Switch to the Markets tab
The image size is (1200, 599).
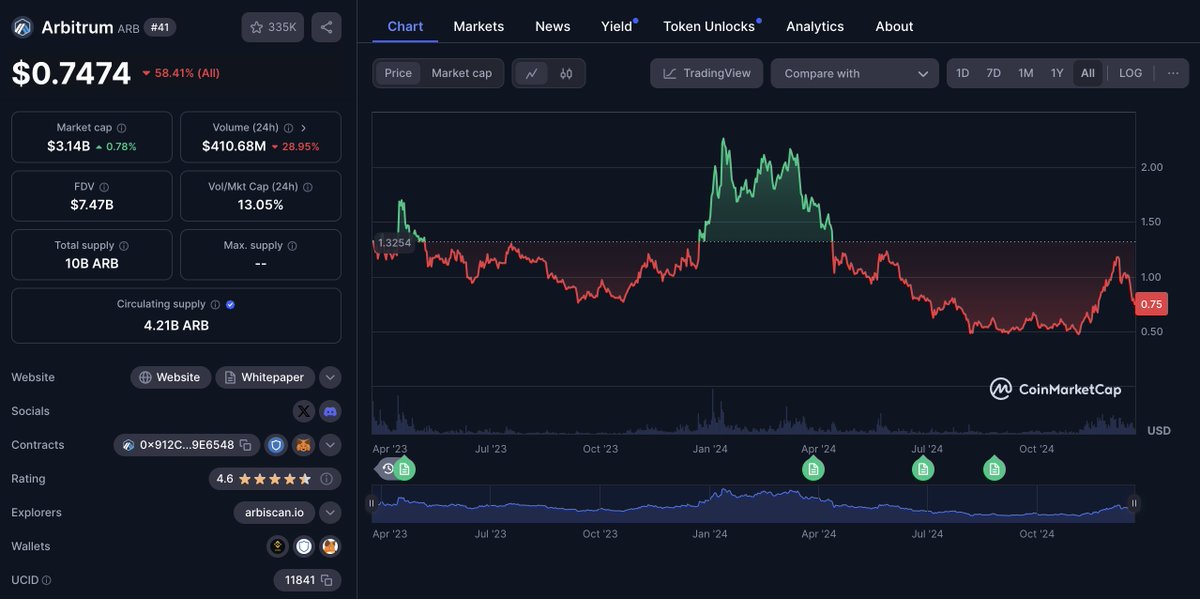[x=479, y=26]
